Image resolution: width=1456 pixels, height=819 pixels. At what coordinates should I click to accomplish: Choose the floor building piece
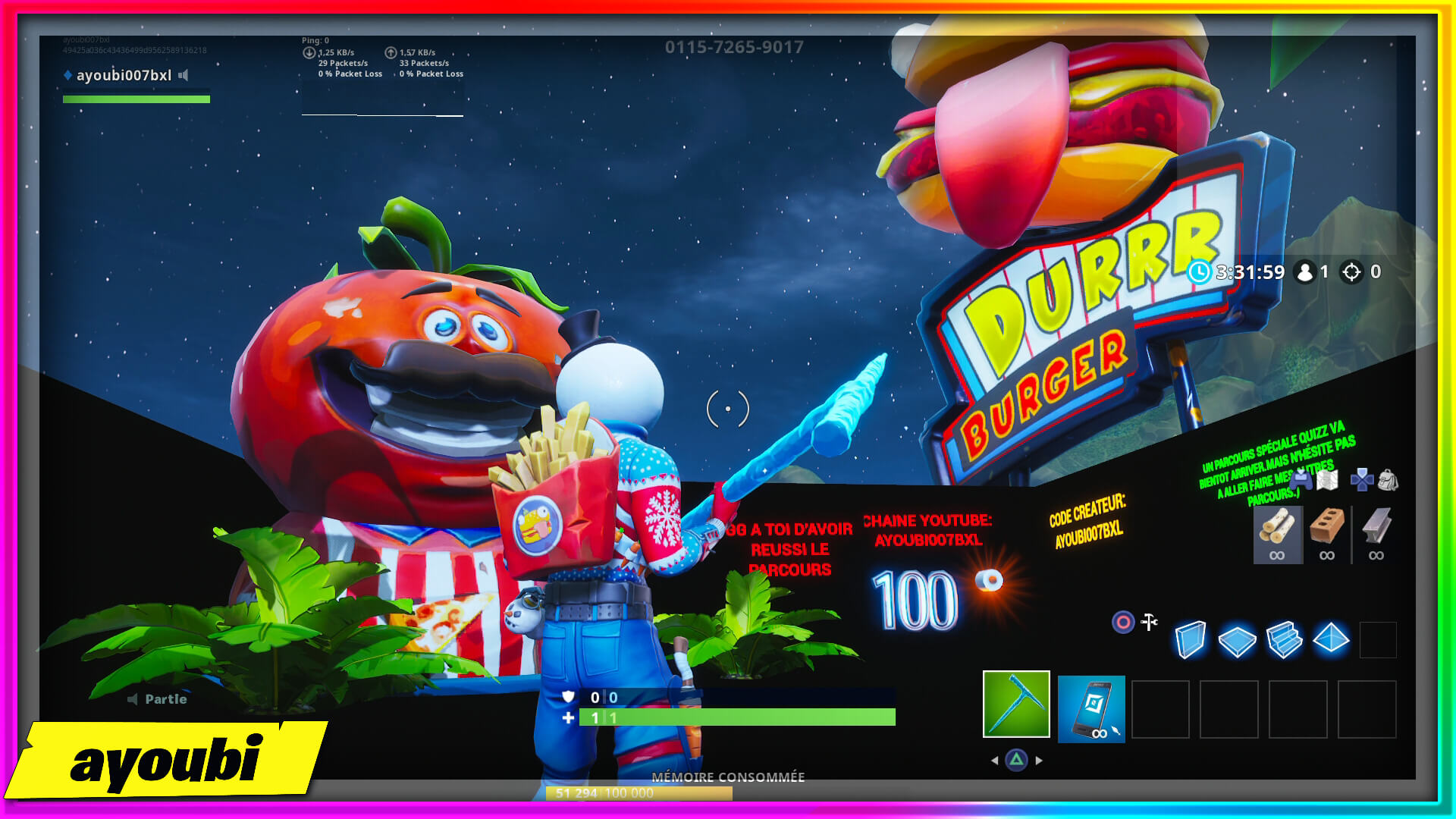point(1237,641)
